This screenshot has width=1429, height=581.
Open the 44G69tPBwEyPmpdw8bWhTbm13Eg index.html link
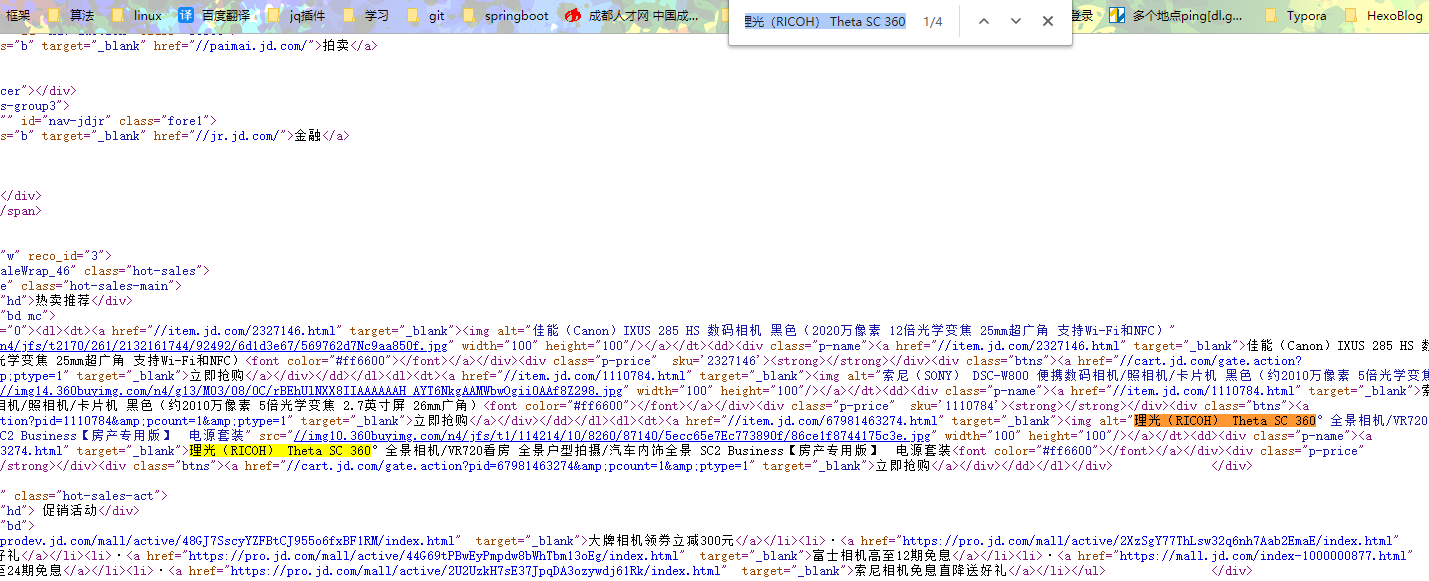point(433,556)
